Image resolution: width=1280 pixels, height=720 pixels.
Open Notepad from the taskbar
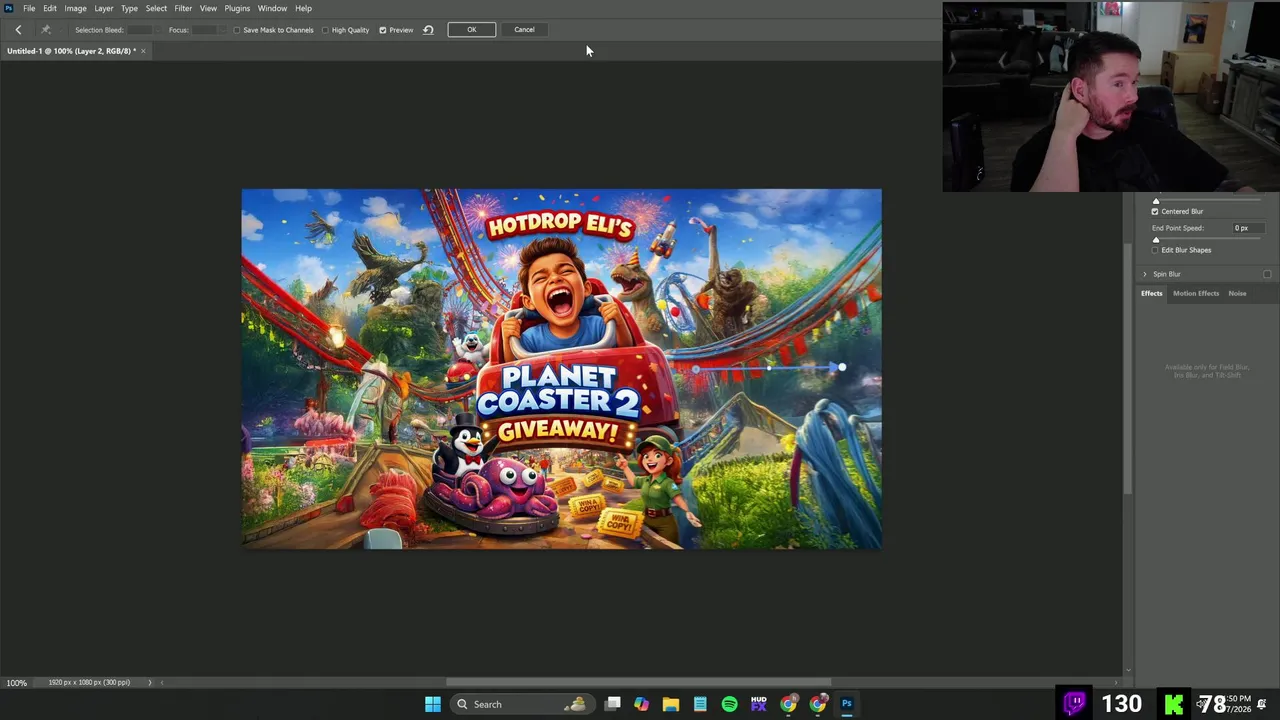pyautogui.click(x=700, y=704)
